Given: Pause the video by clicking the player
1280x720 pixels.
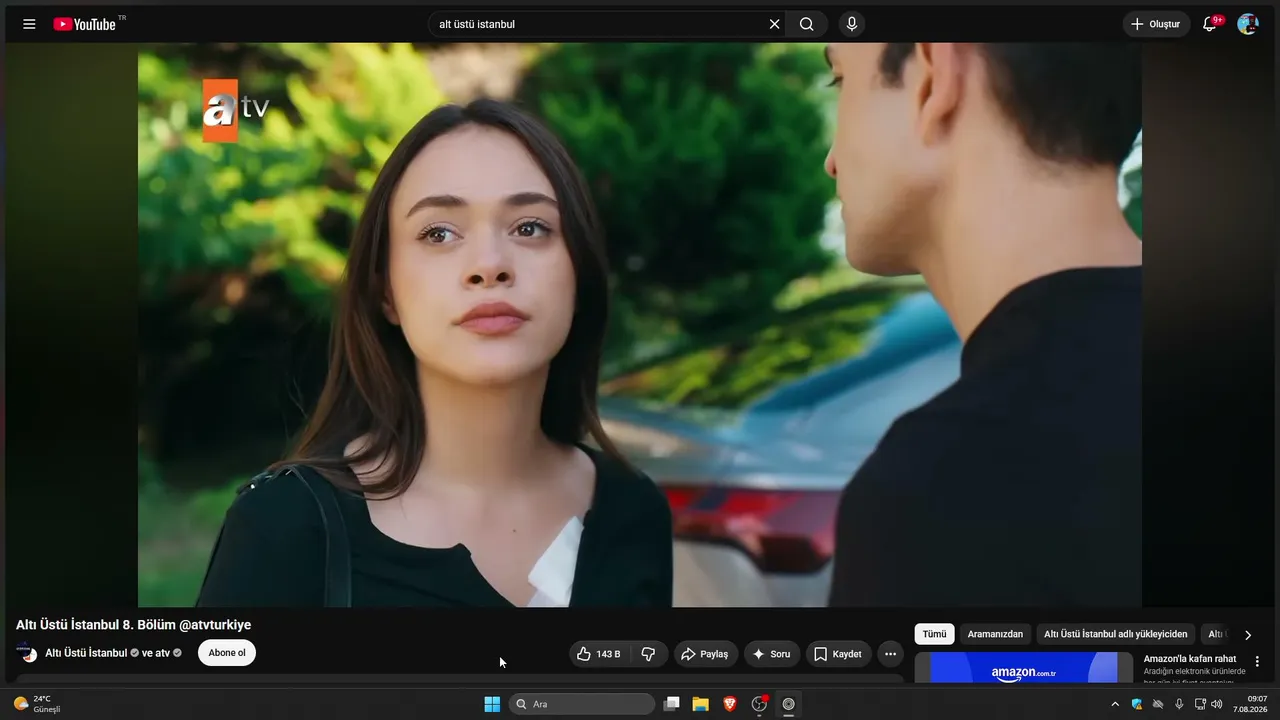Looking at the screenshot, I should (x=640, y=325).
